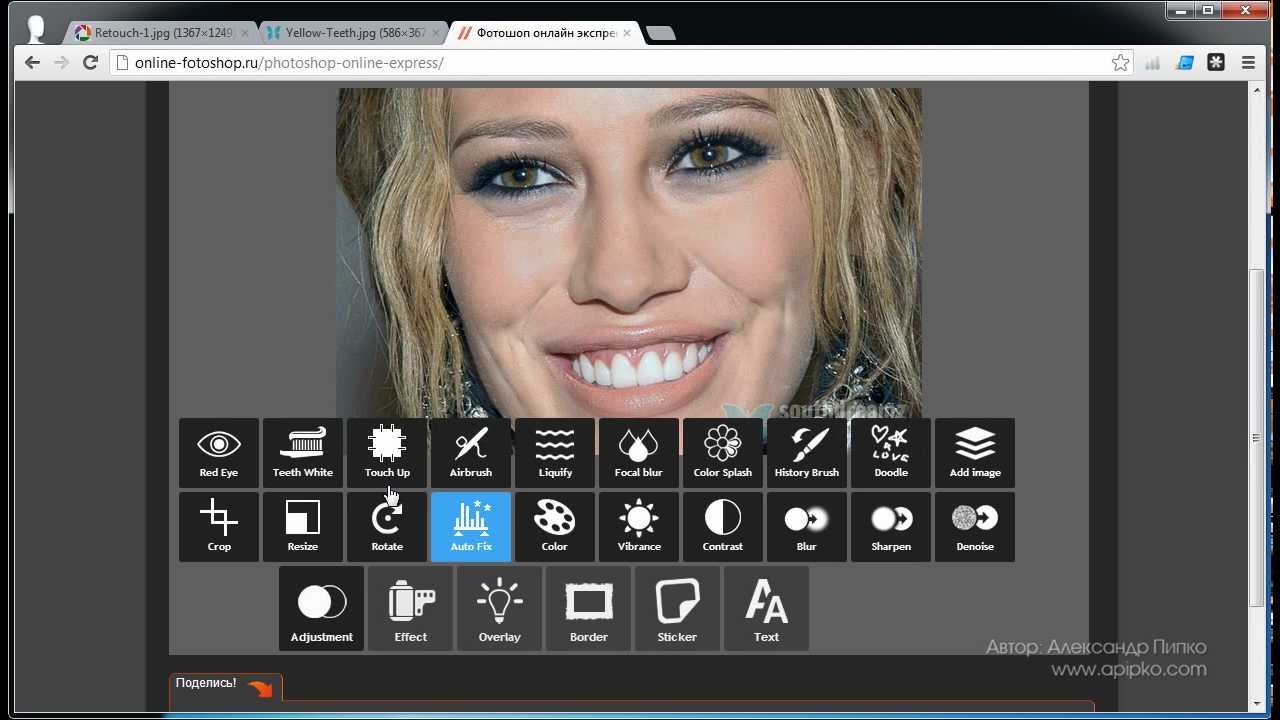1280x720 pixels.
Task: Select the Focal blur tool
Action: (639, 453)
